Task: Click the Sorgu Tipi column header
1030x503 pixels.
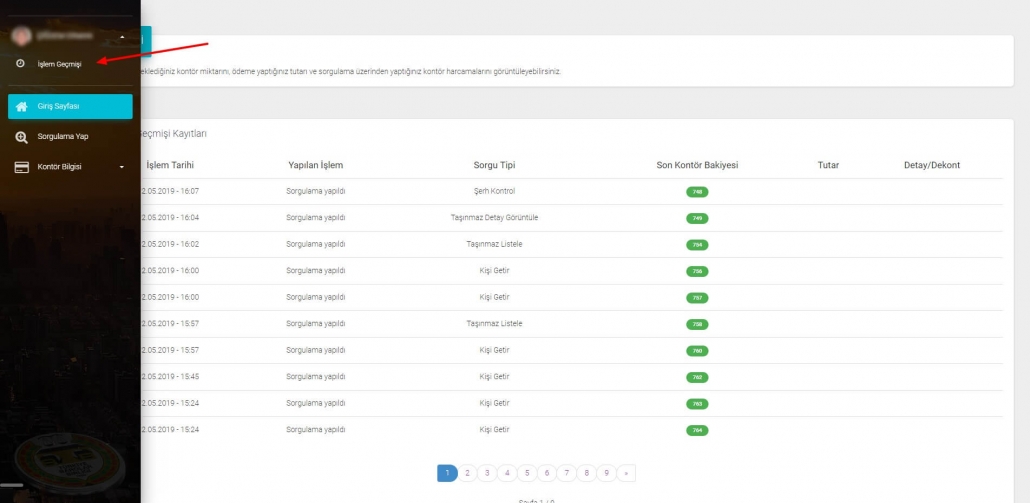Action: point(494,165)
